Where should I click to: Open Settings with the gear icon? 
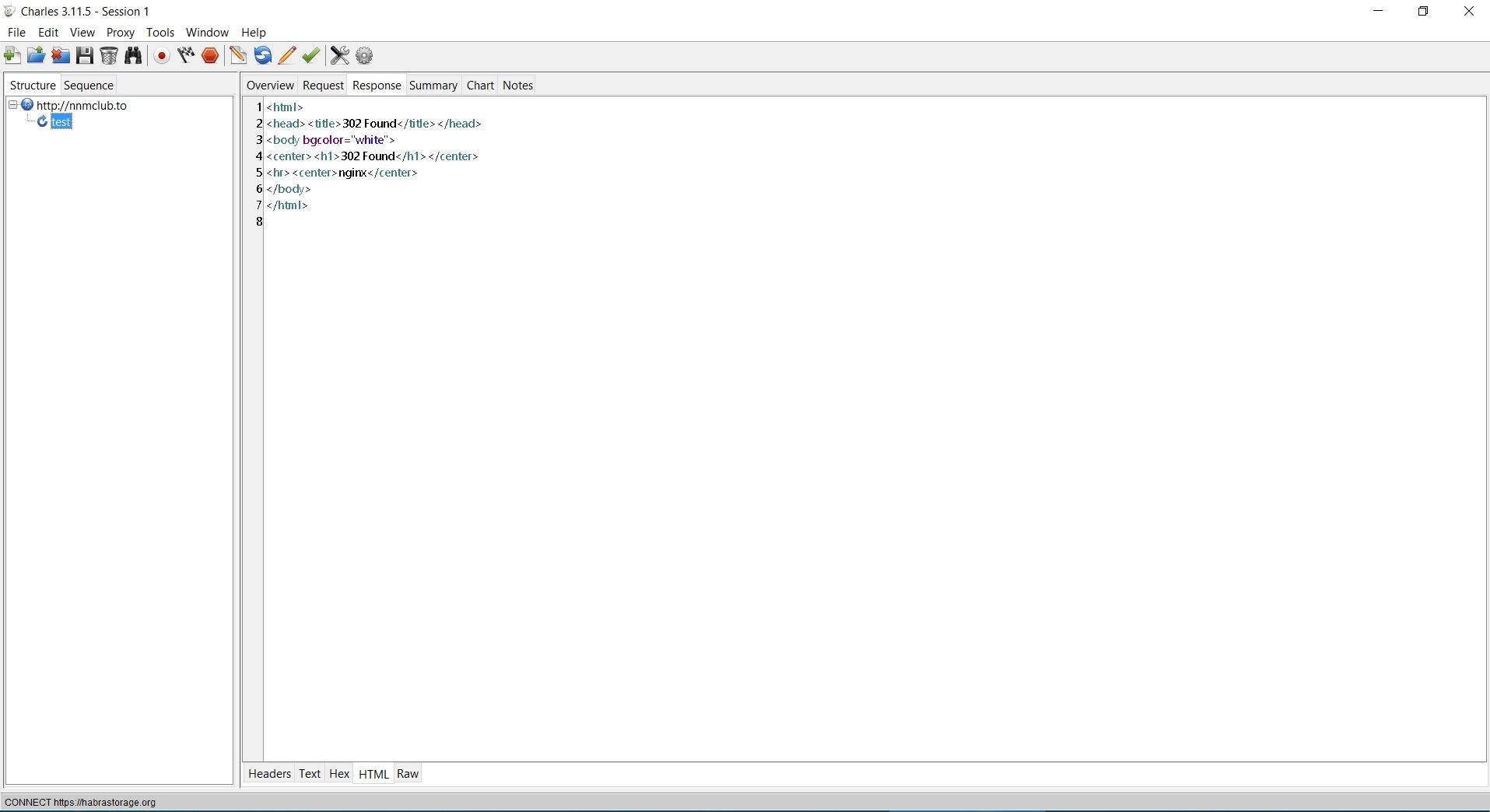(x=364, y=55)
